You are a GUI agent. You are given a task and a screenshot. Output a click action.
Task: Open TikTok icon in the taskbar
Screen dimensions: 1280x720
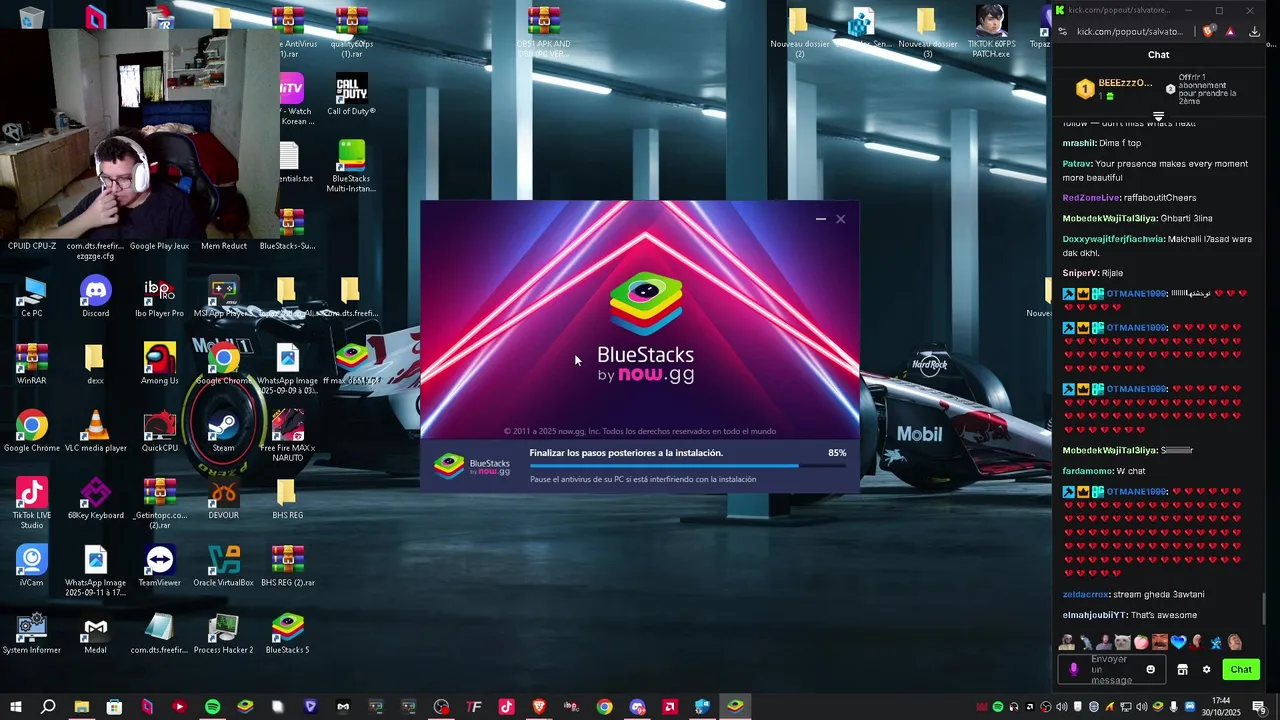tap(506, 707)
